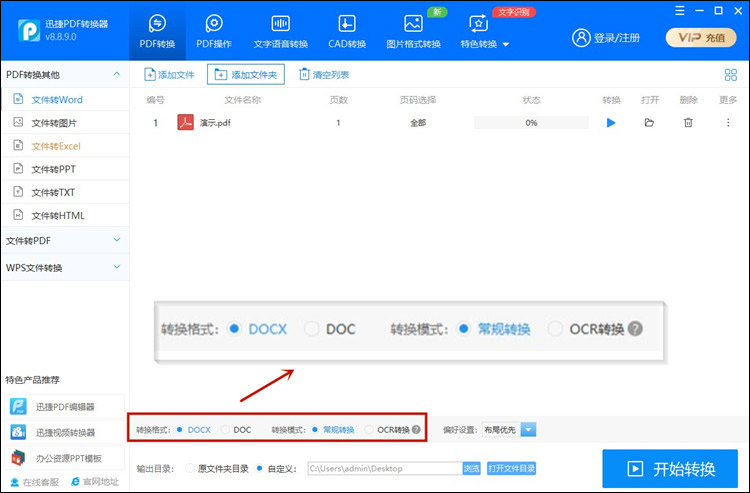Open more options dots for 演示.pdf
The width and height of the screenshot is (750, 493).
(x=728, y=123)
